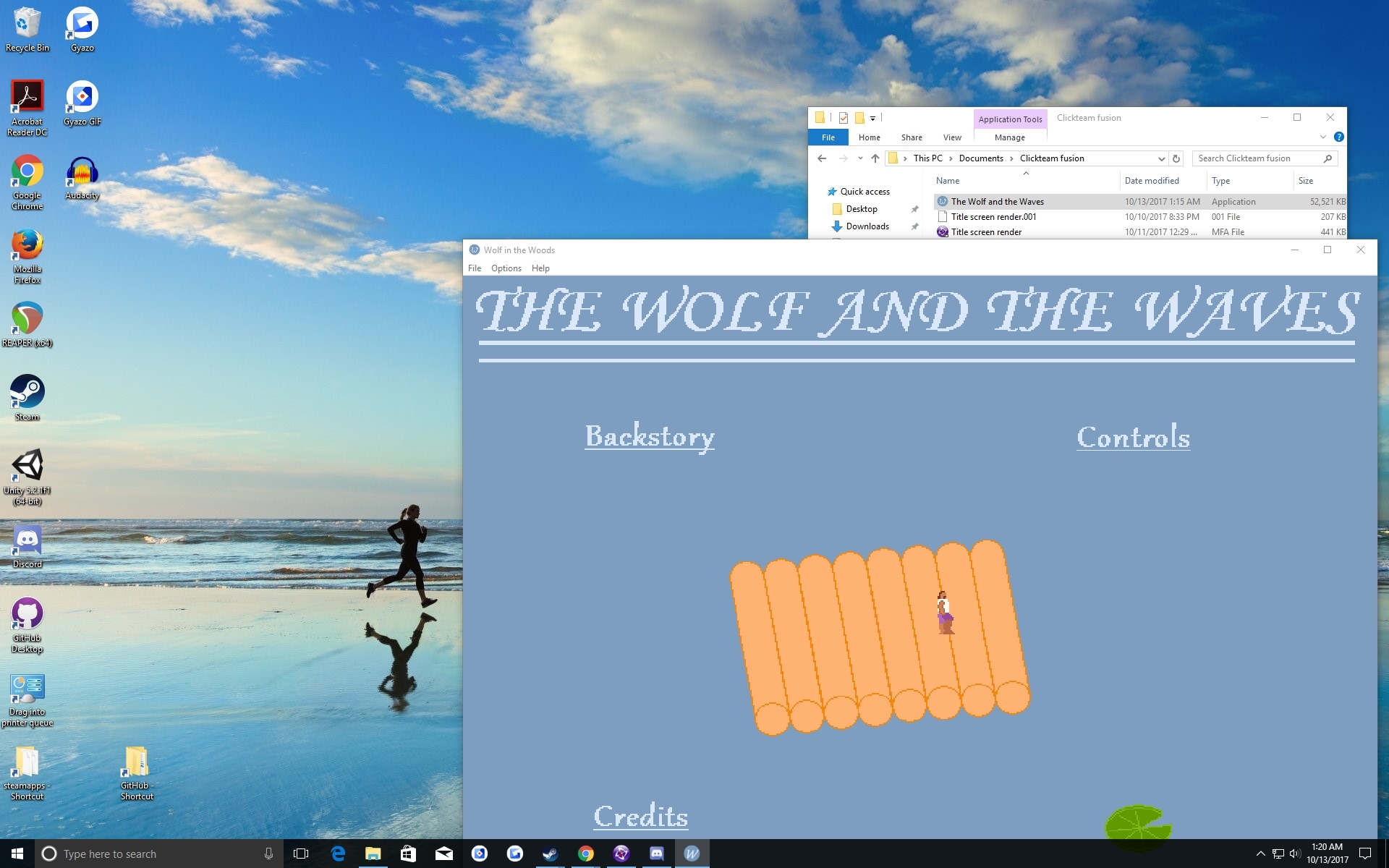Open the Help menu of the game window
The height and width of the screenshot is (868, 1389).
[540, 268]
